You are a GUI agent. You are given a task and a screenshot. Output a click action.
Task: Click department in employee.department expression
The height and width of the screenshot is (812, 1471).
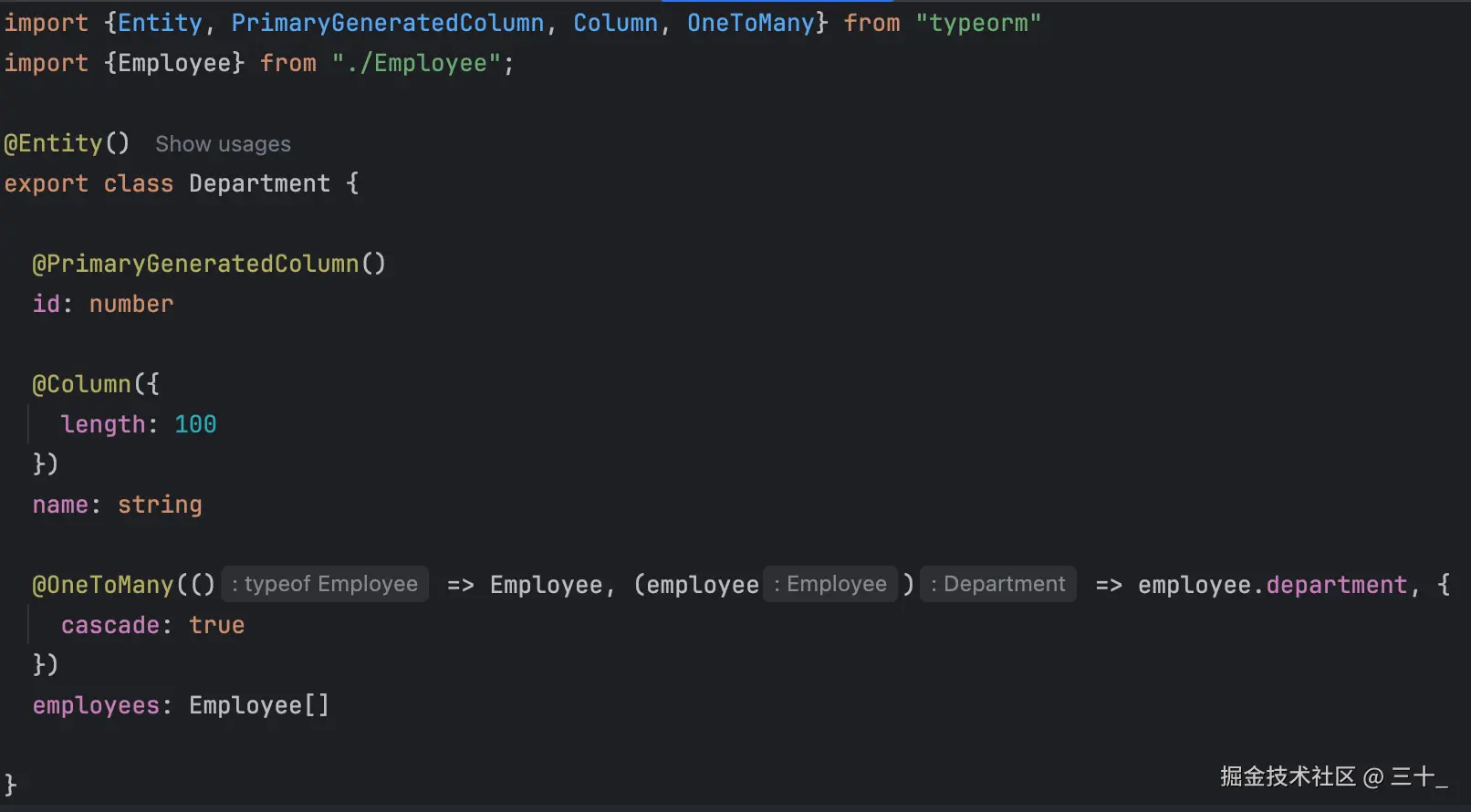click(1337, 585)
